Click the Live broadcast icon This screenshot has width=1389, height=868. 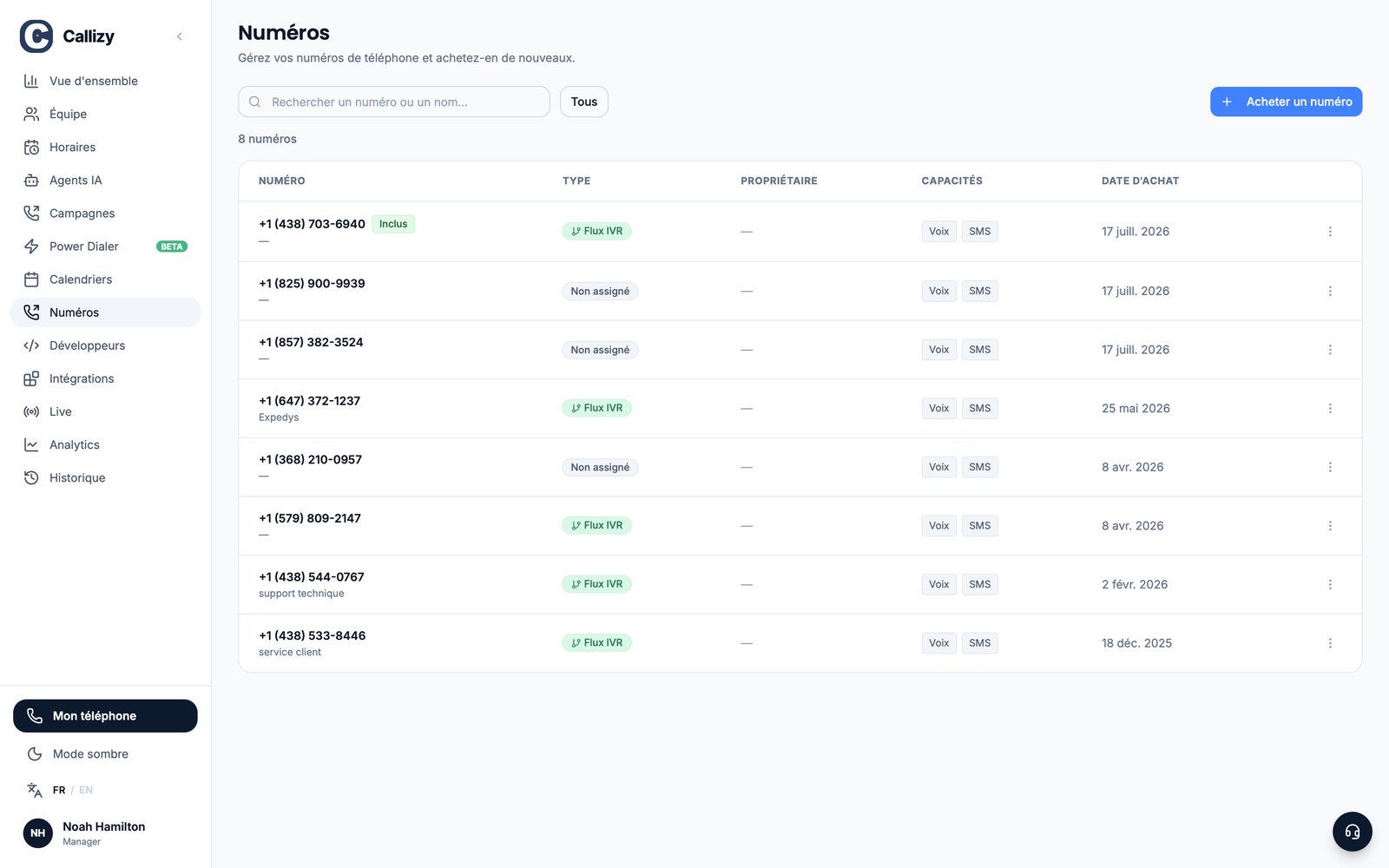[31, 411]
